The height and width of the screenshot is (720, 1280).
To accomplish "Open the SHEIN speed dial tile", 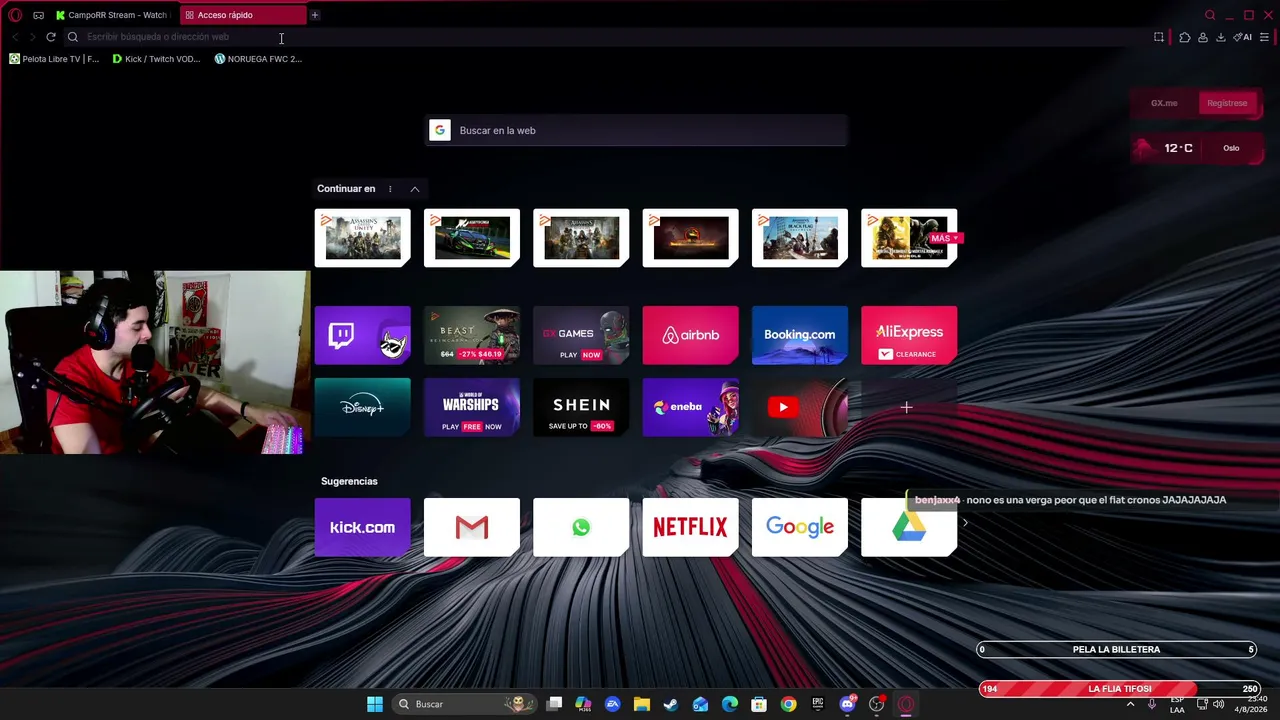I will (581, 407).
